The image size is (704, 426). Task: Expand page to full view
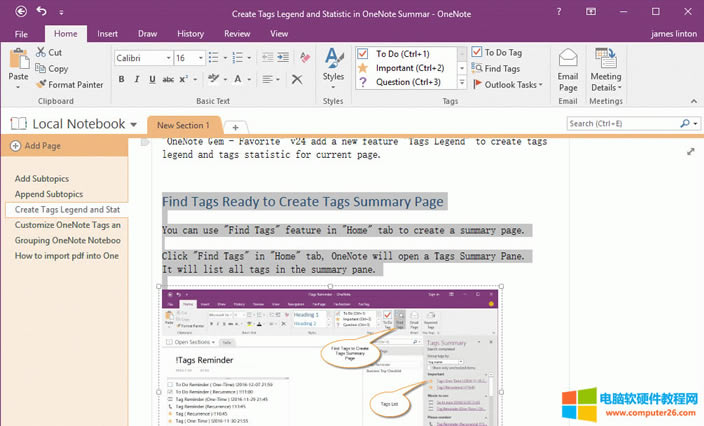click(x=691, y=152)
